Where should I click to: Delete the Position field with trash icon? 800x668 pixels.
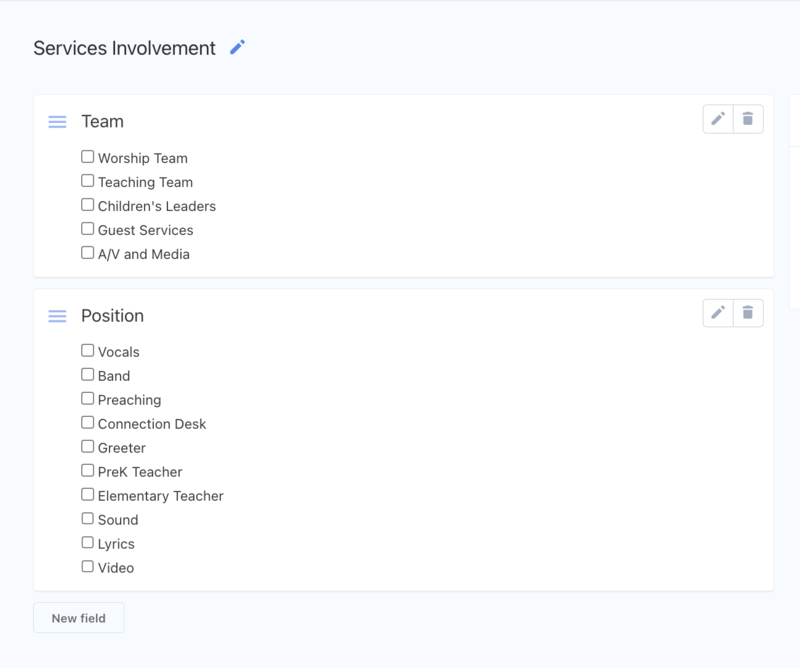coord(748,313)
